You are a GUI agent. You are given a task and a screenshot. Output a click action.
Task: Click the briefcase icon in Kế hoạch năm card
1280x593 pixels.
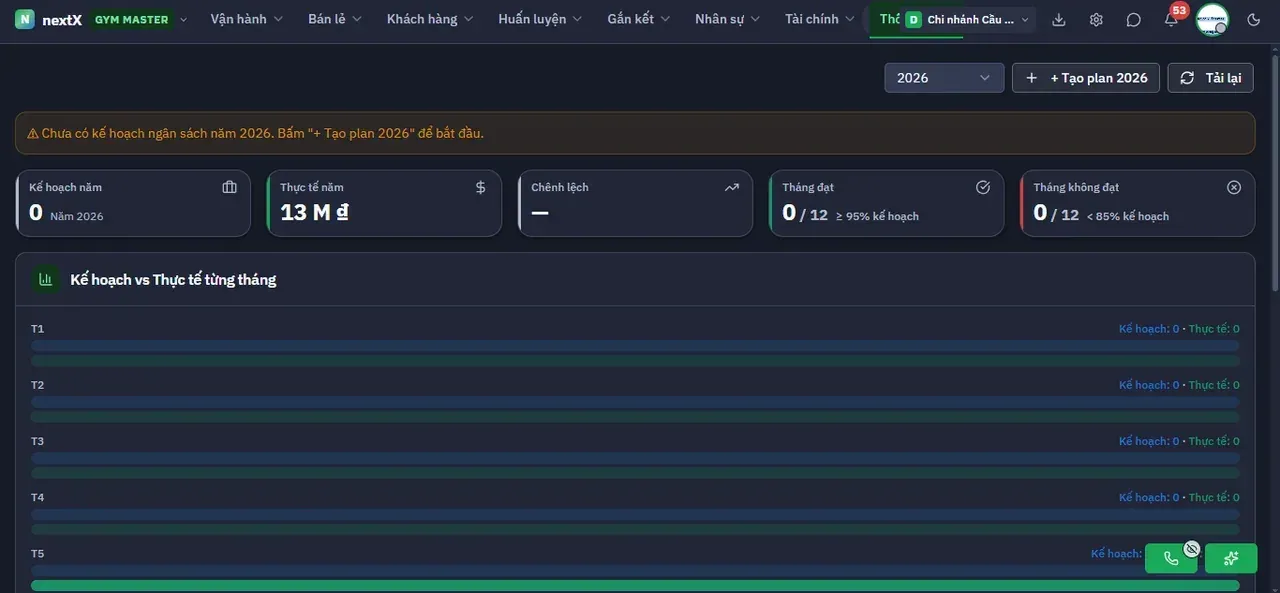[230, 187]
